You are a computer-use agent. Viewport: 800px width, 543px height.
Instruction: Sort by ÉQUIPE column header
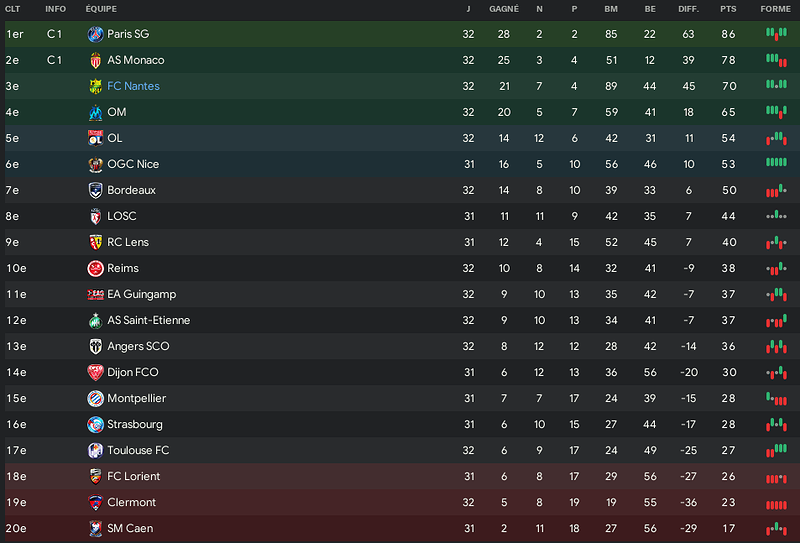(x=101, y=9)
